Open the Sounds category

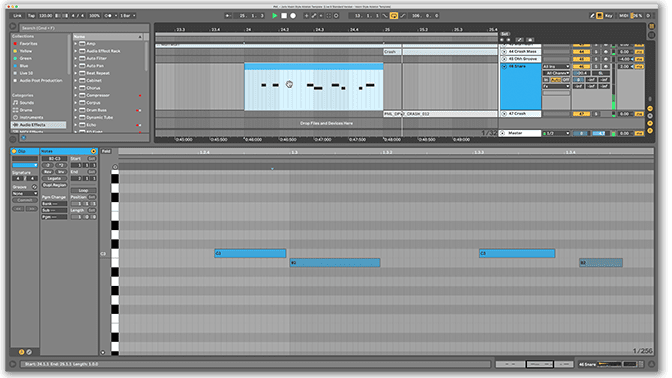tap(26, 102)
